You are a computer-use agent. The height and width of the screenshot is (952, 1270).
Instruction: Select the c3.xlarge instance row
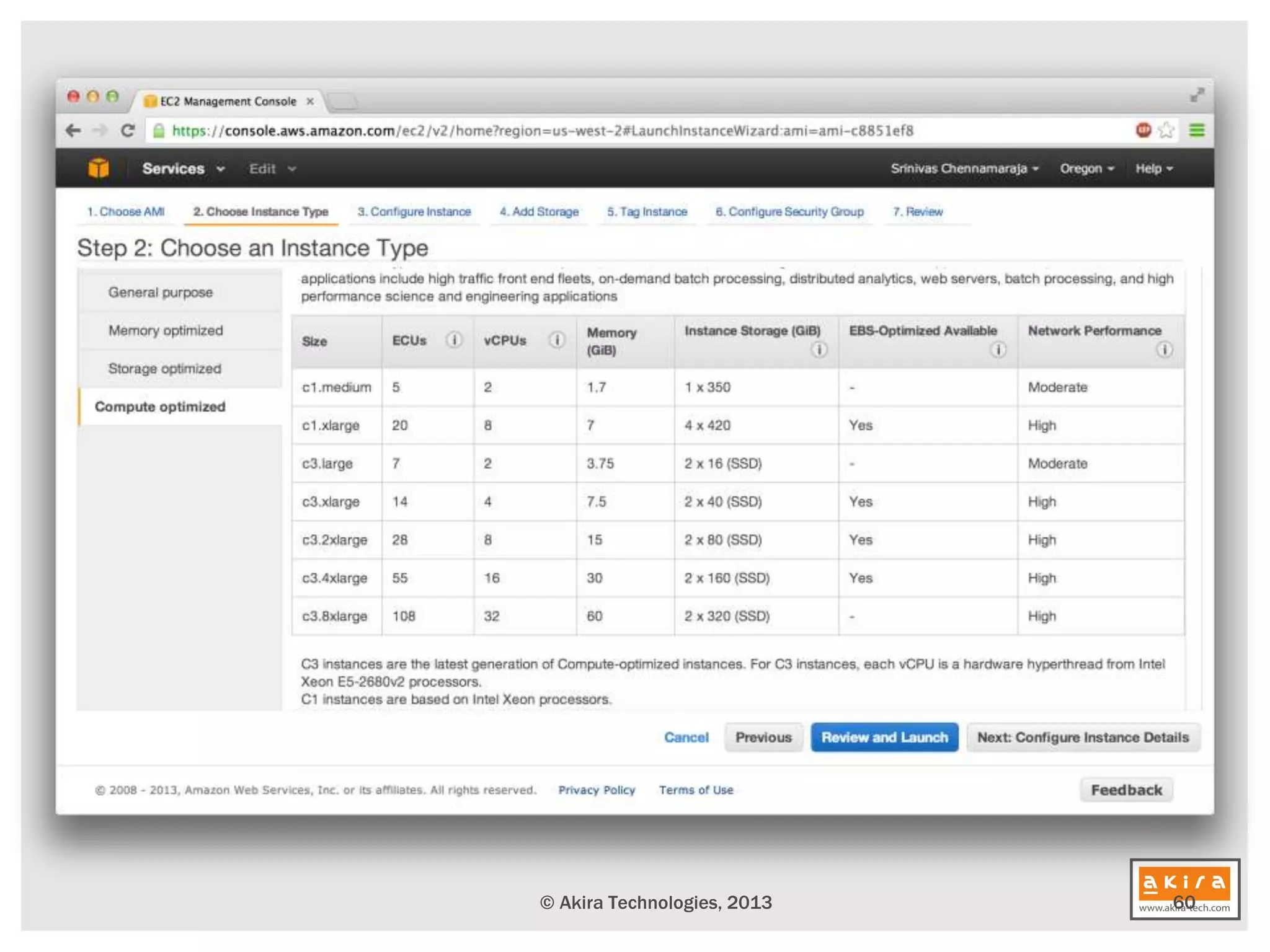pyautogui.click(x=331, y=502)
